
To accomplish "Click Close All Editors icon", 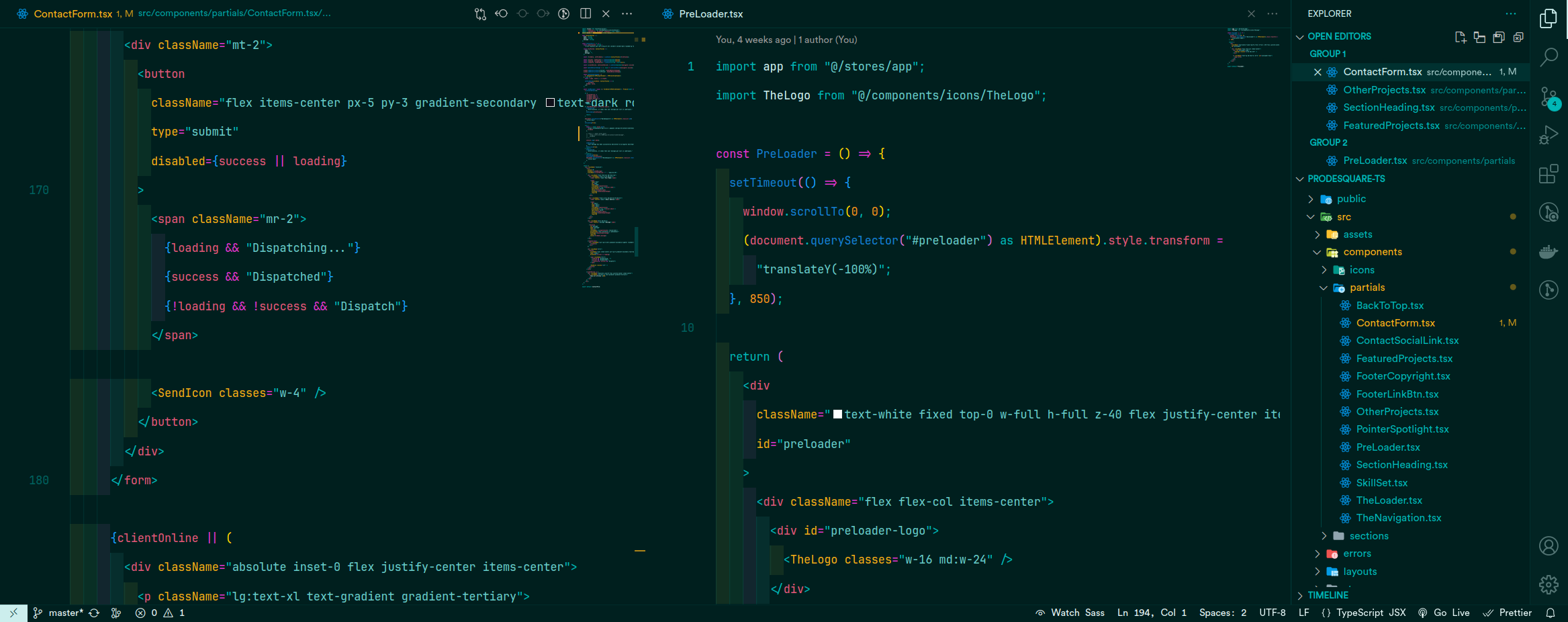I will click(x=1518, y=37).
